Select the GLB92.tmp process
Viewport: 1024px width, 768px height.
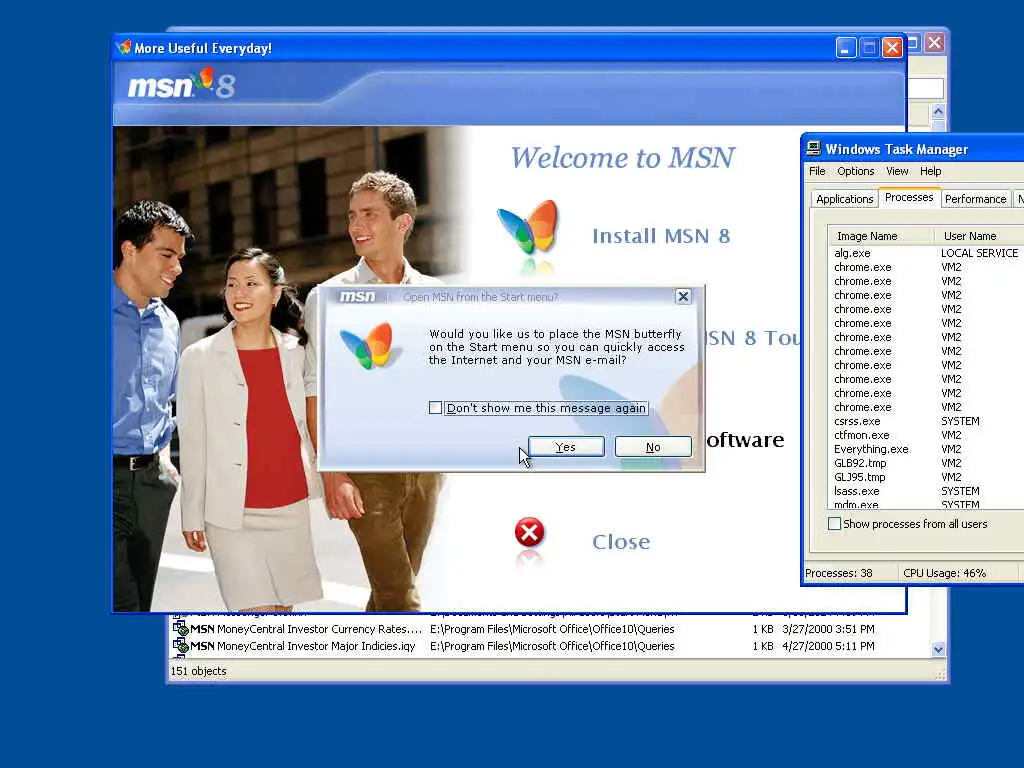point(860,463)
